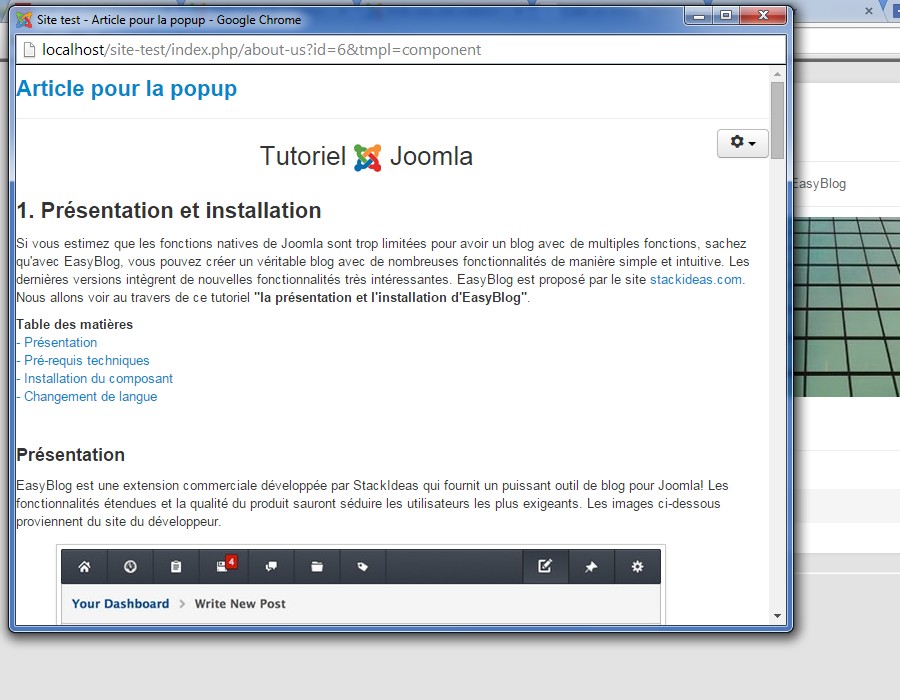
Task: Go to Installation du composant section
Action: point(98,379)
